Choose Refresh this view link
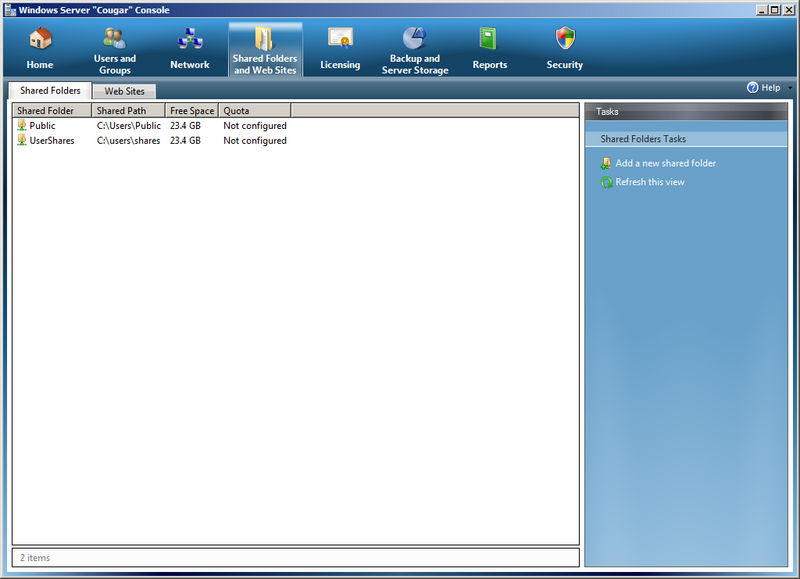Image resolution: width=800 pixels, height=579 pixels. coord(649,182)
